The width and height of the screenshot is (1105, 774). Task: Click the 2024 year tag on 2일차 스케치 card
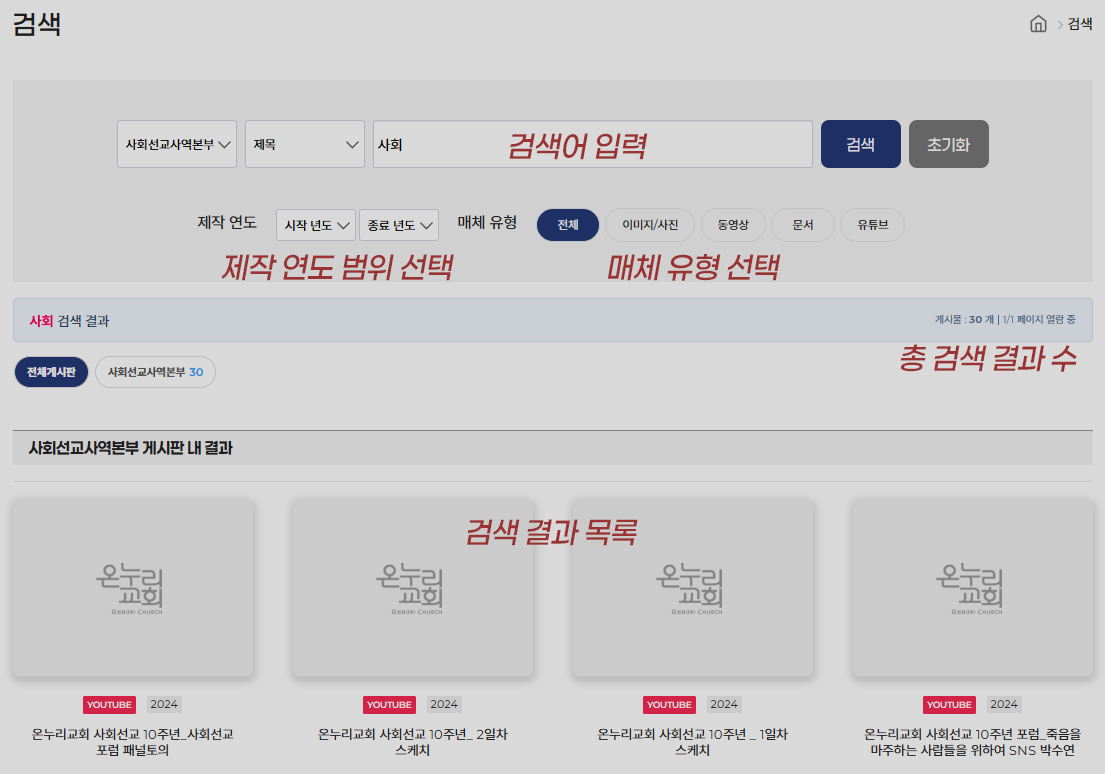click(x=444, y=704)
